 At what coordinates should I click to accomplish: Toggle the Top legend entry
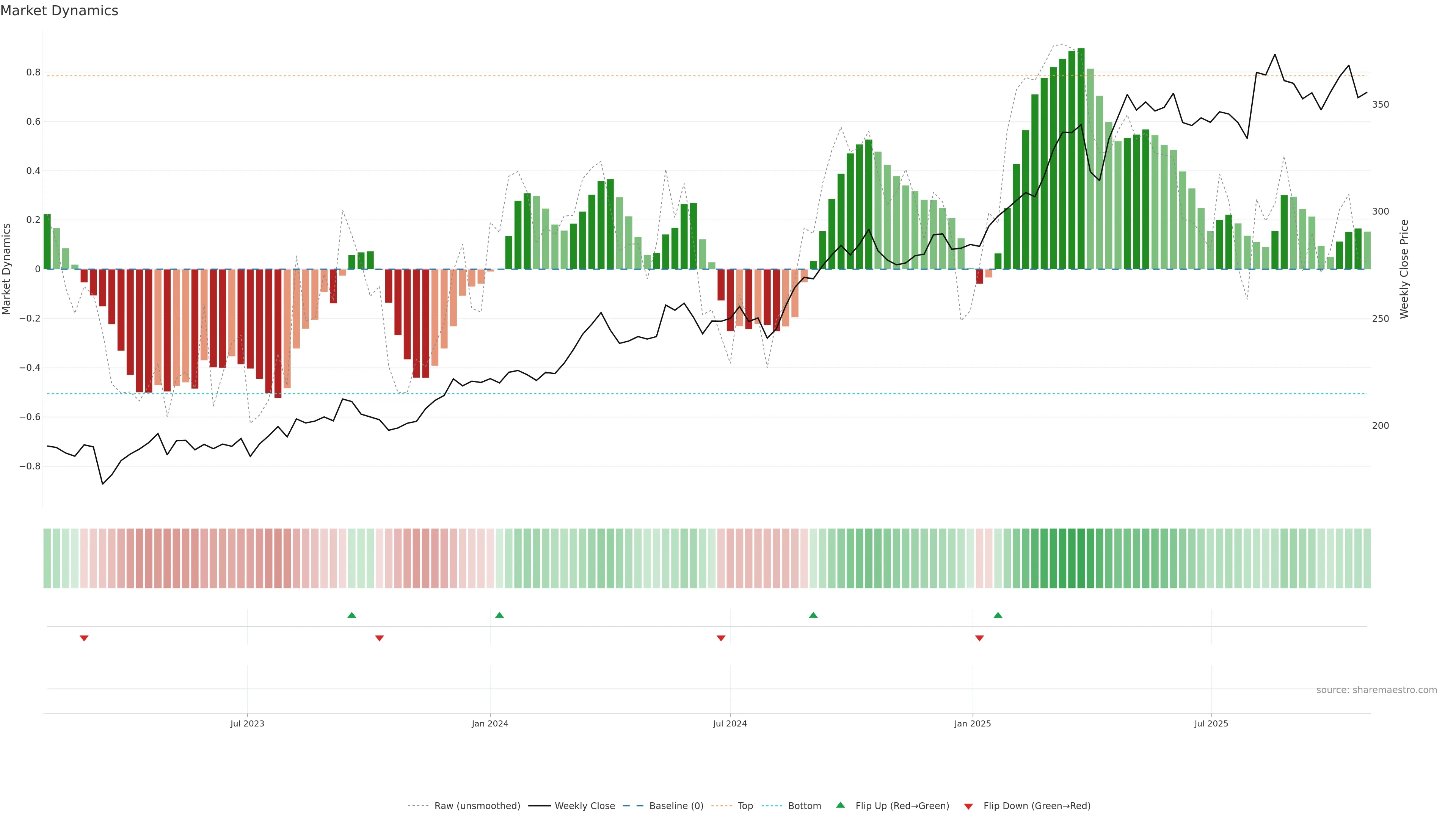745,806
